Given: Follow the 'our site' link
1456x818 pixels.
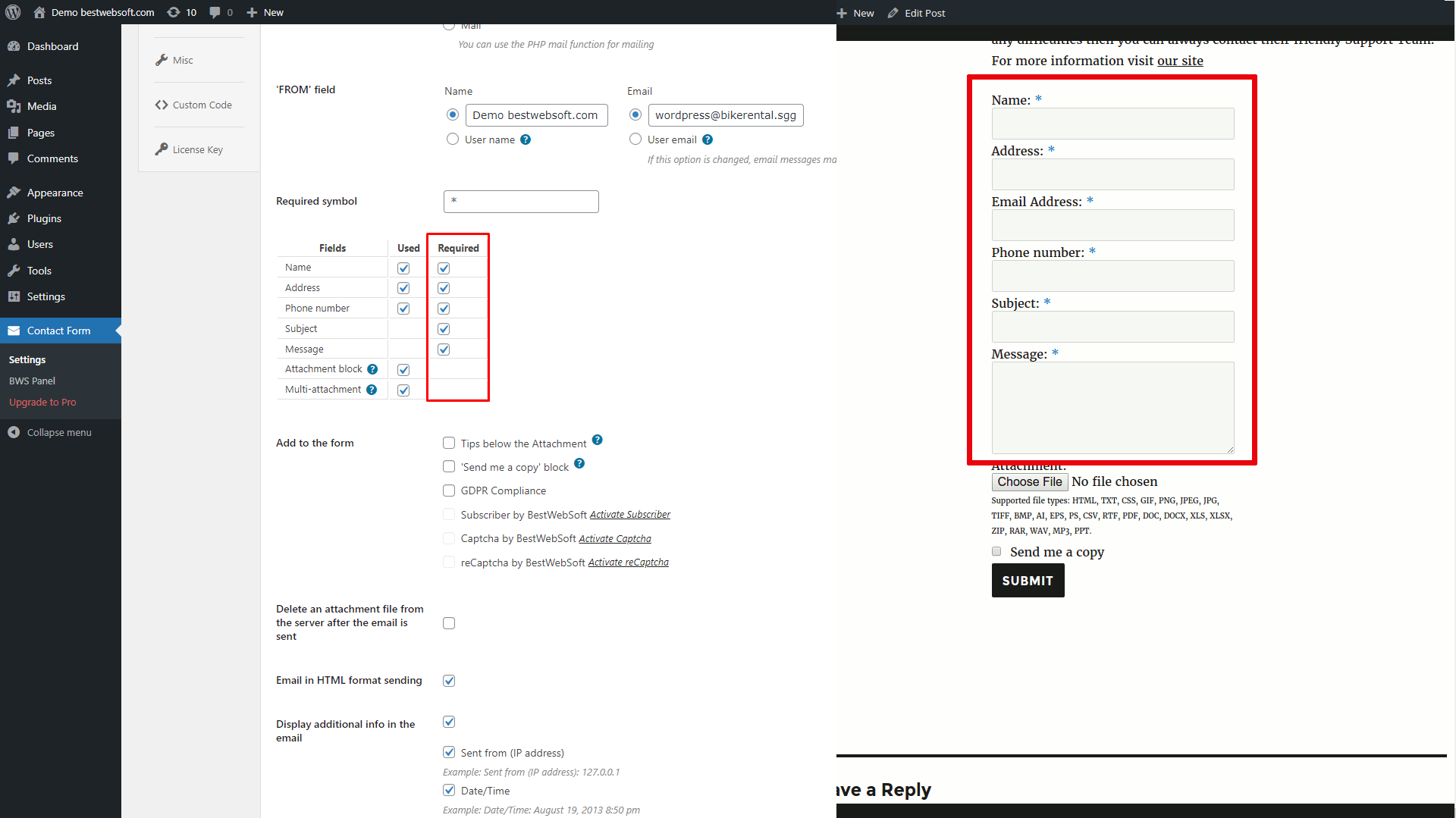Looking at the screenshot, I should click(1180, 61).
